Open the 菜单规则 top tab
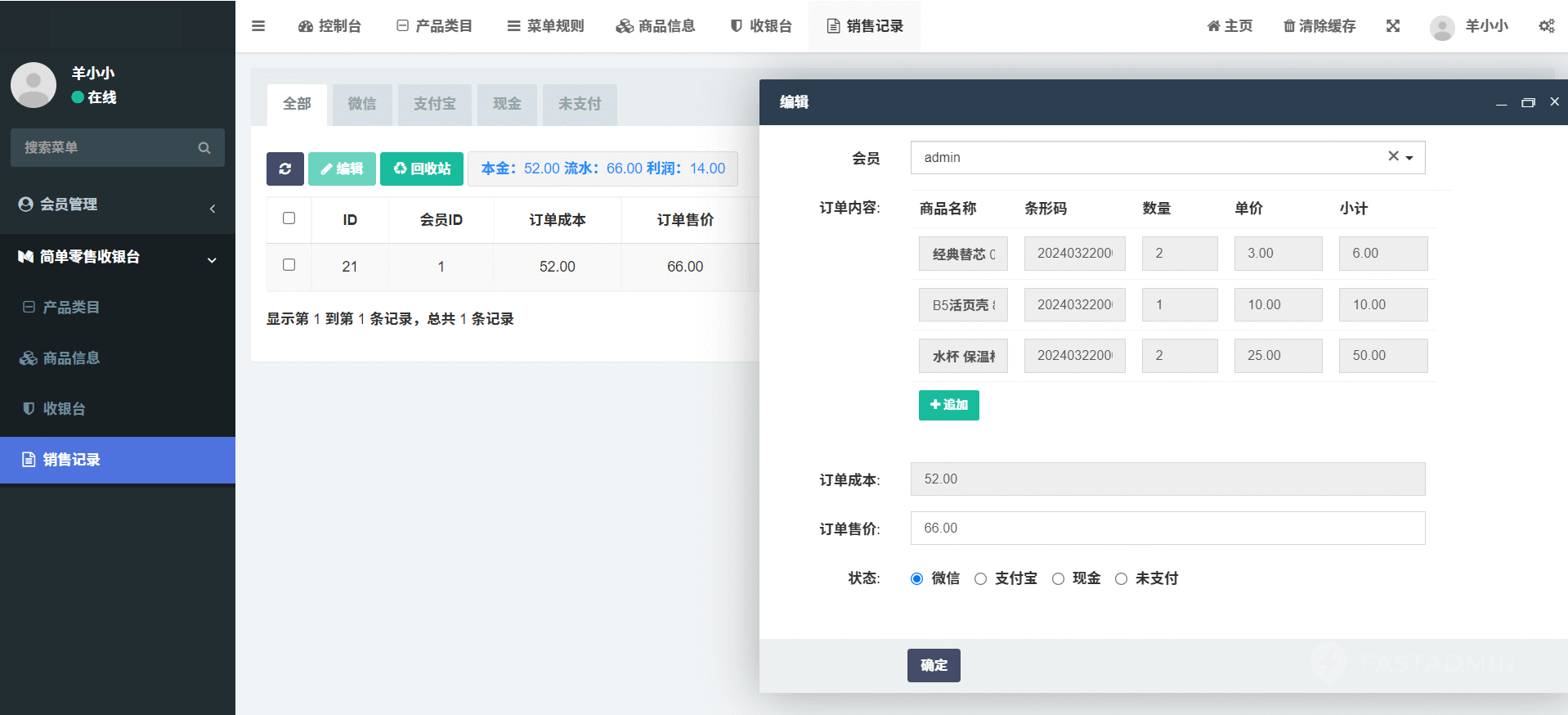The width and height of the screenshot is (1568, 715). 545,26
